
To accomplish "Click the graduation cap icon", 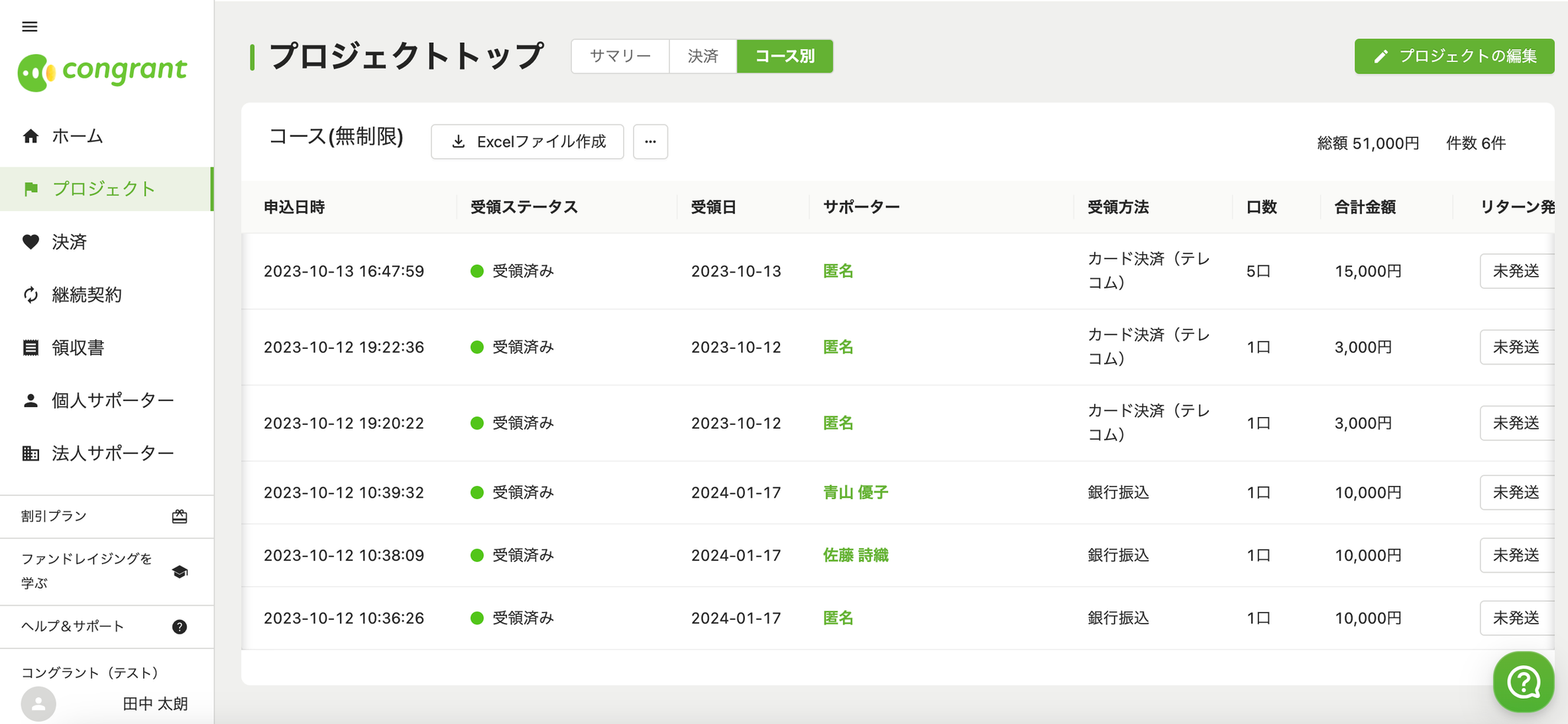I will click(x=180, y=572).
